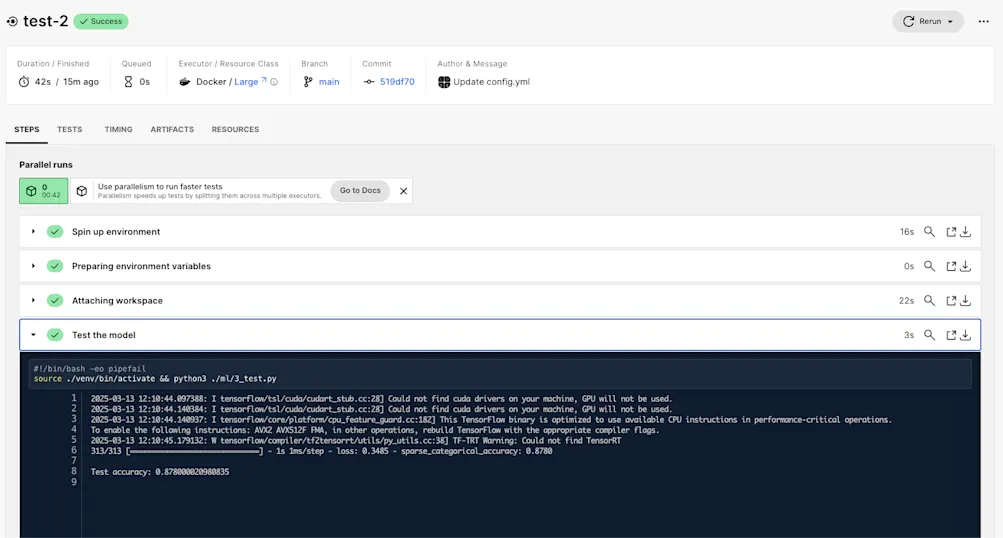Viewport: 1003px width, 538px height.
Task: Click the commit icon beside 519df70
Action: [x=369, y=82]
